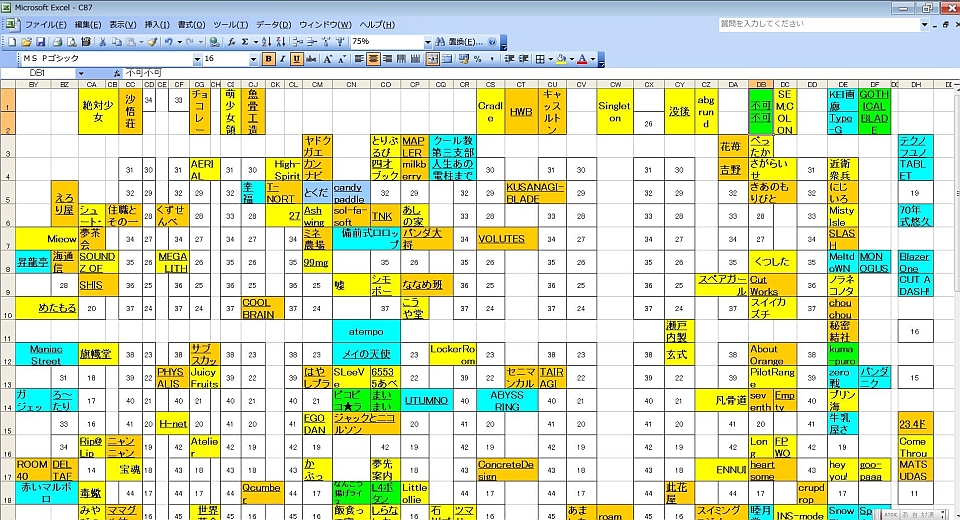Click the Insert Hyperlink globe icon

click(x=214, y=42)
